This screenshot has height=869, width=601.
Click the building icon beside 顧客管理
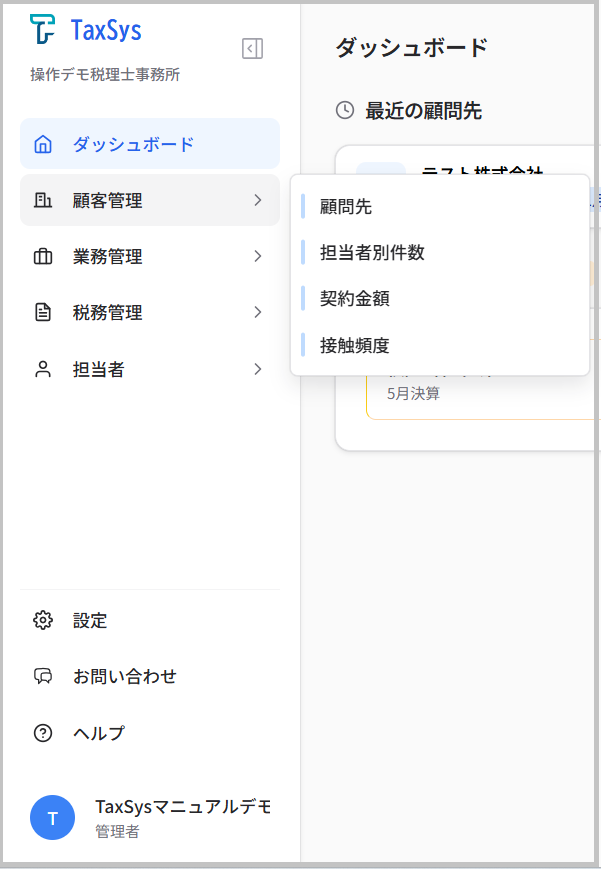(43, 200)
